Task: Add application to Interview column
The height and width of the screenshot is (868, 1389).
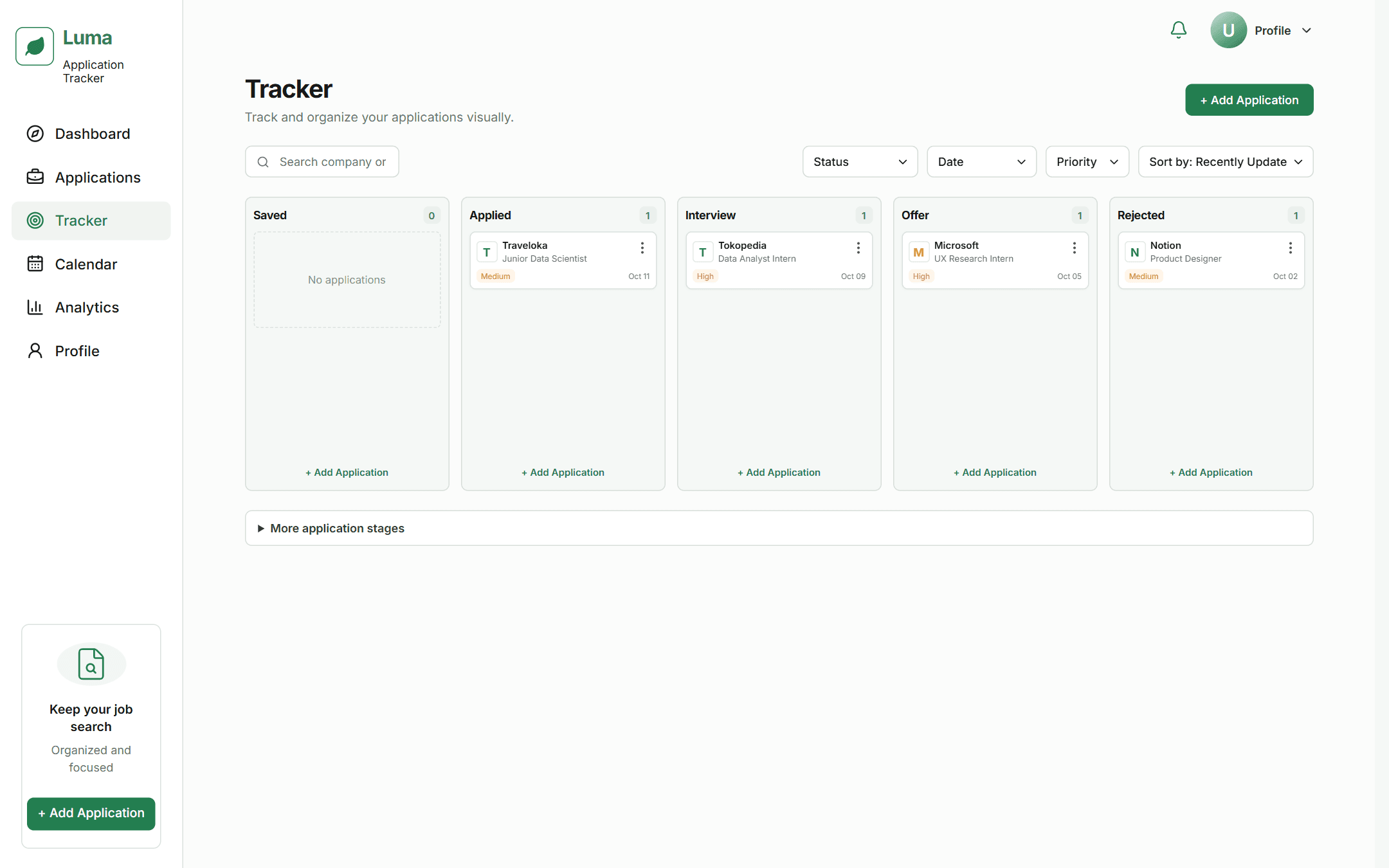Action: (x=779, y=473)
